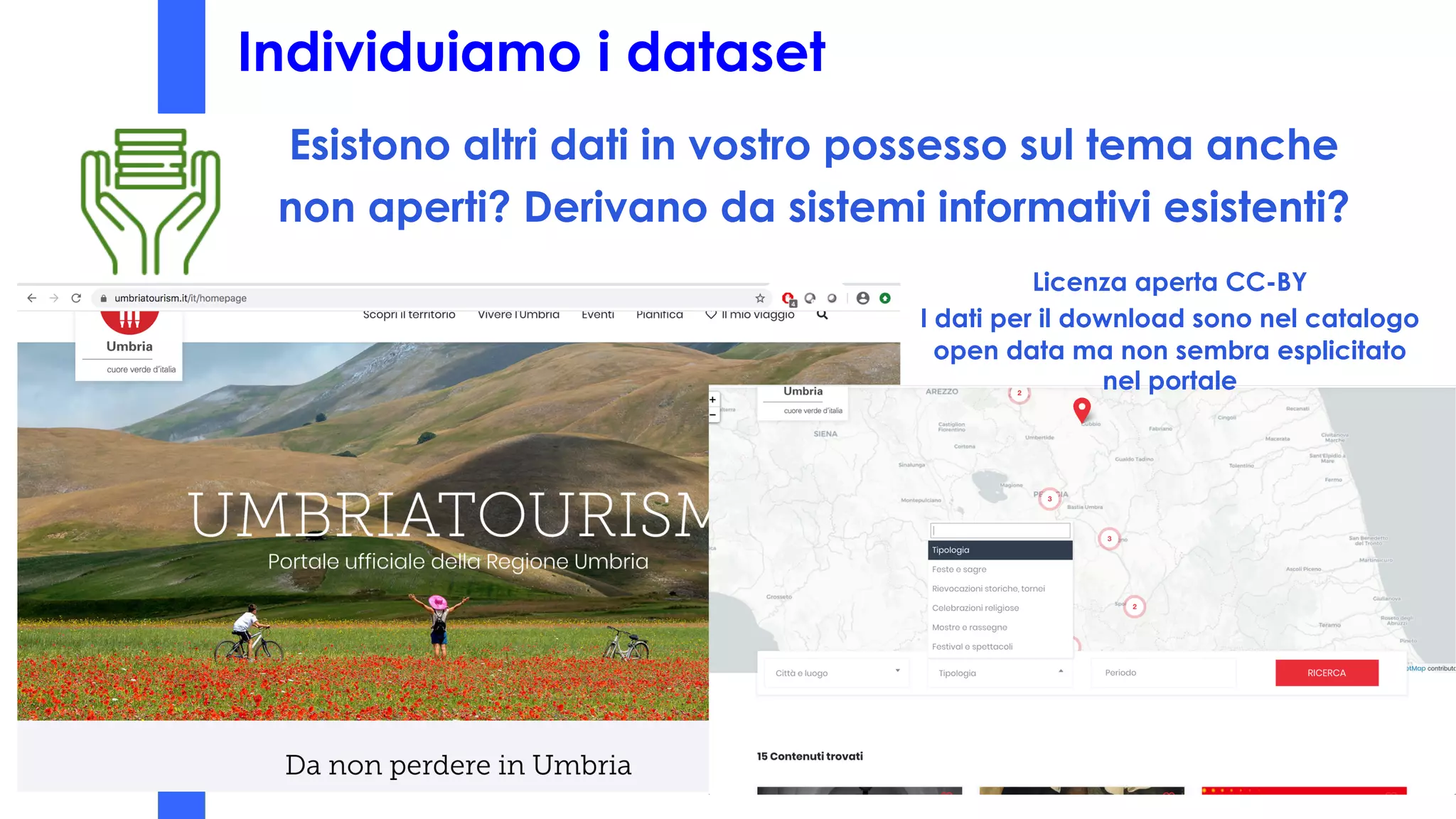
Task: Zoom out on the map
Action: (712, 414)
